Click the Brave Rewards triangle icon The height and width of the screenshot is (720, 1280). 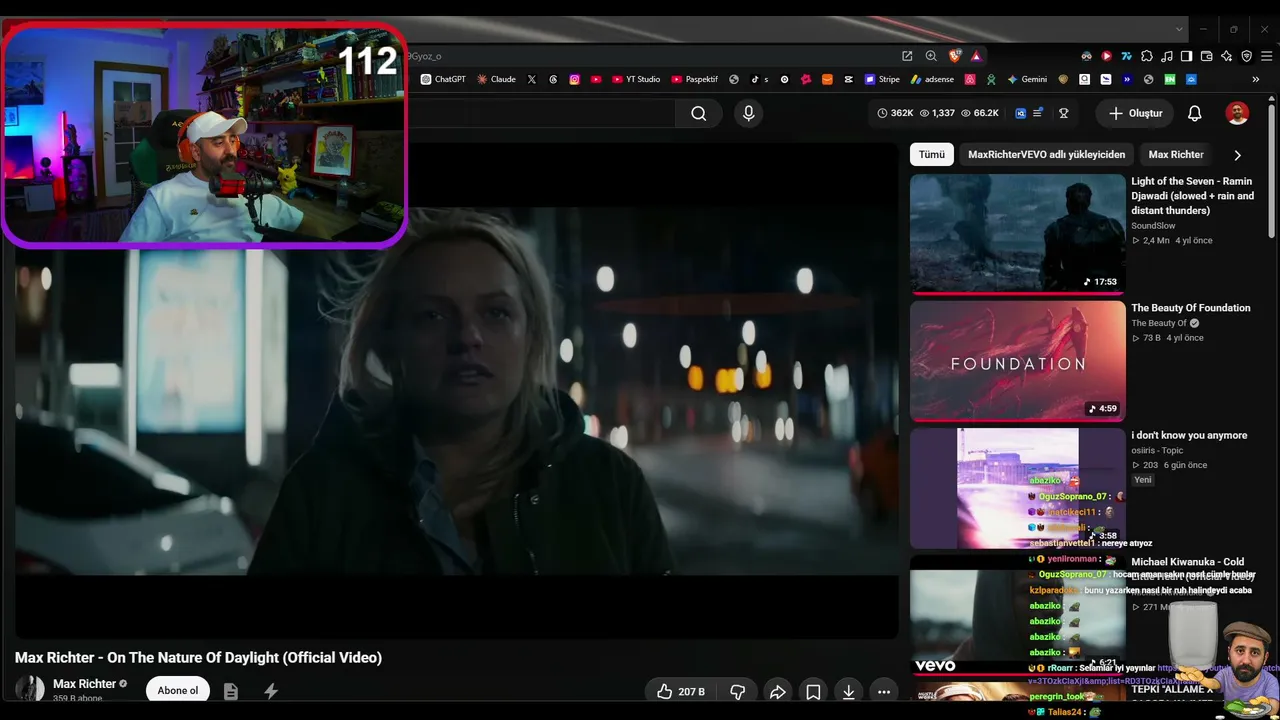pyautogui.click(x=976, y=56)
